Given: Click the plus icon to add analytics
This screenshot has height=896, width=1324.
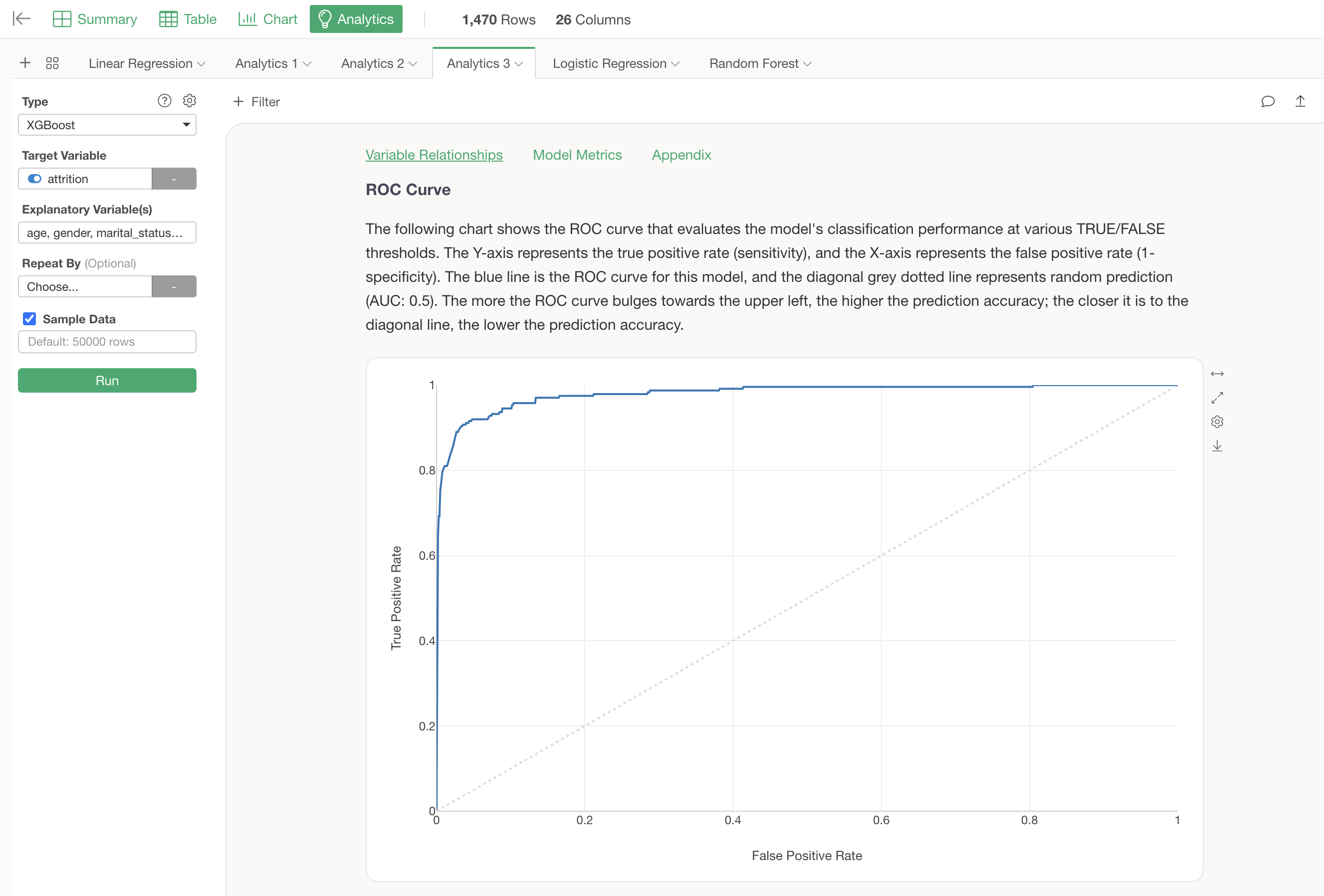Looking at the screenshot, I should click(25, 63).
